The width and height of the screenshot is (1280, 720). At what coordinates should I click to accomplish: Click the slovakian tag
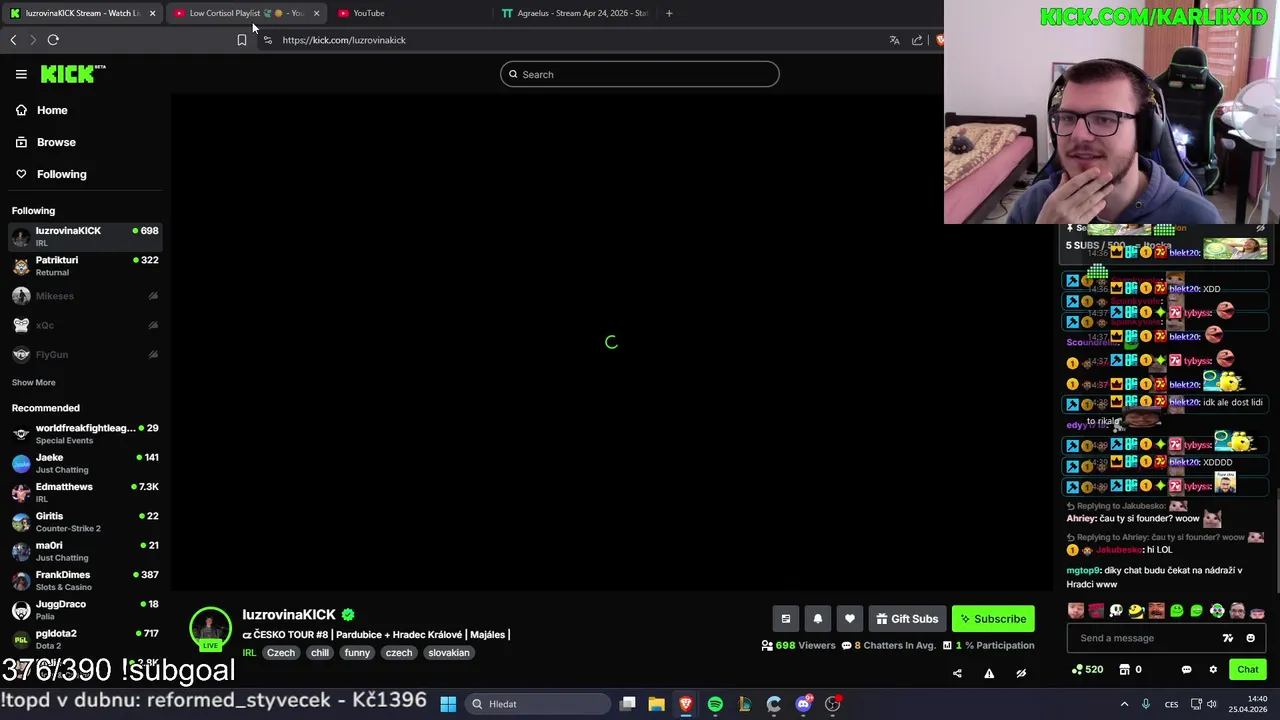(x=448, y=653)
